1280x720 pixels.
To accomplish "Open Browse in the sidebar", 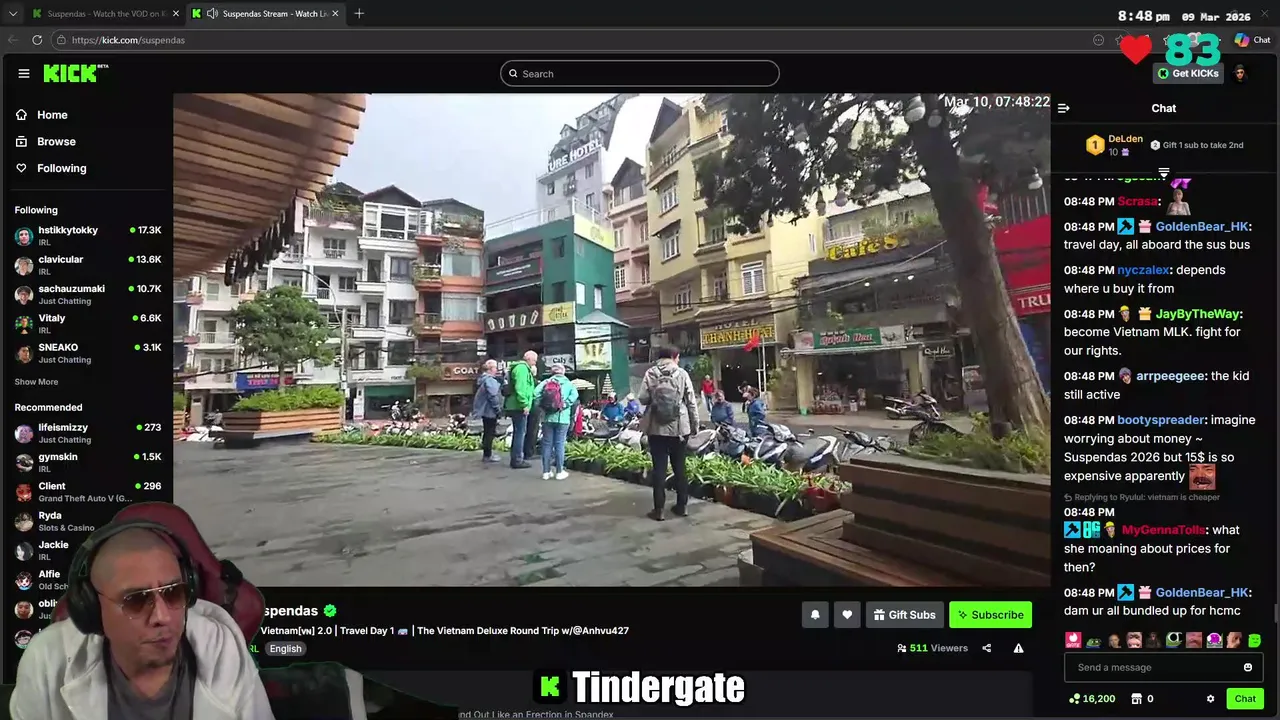I will 46,142.
